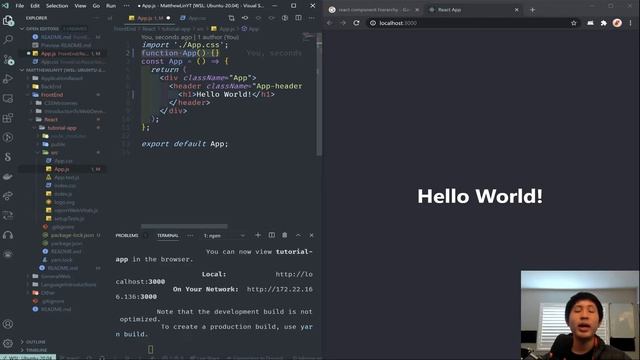Collapse the tutorial-app folder
Screen dimensions: 640x360
pyautogui.click(x=62, y=128)
